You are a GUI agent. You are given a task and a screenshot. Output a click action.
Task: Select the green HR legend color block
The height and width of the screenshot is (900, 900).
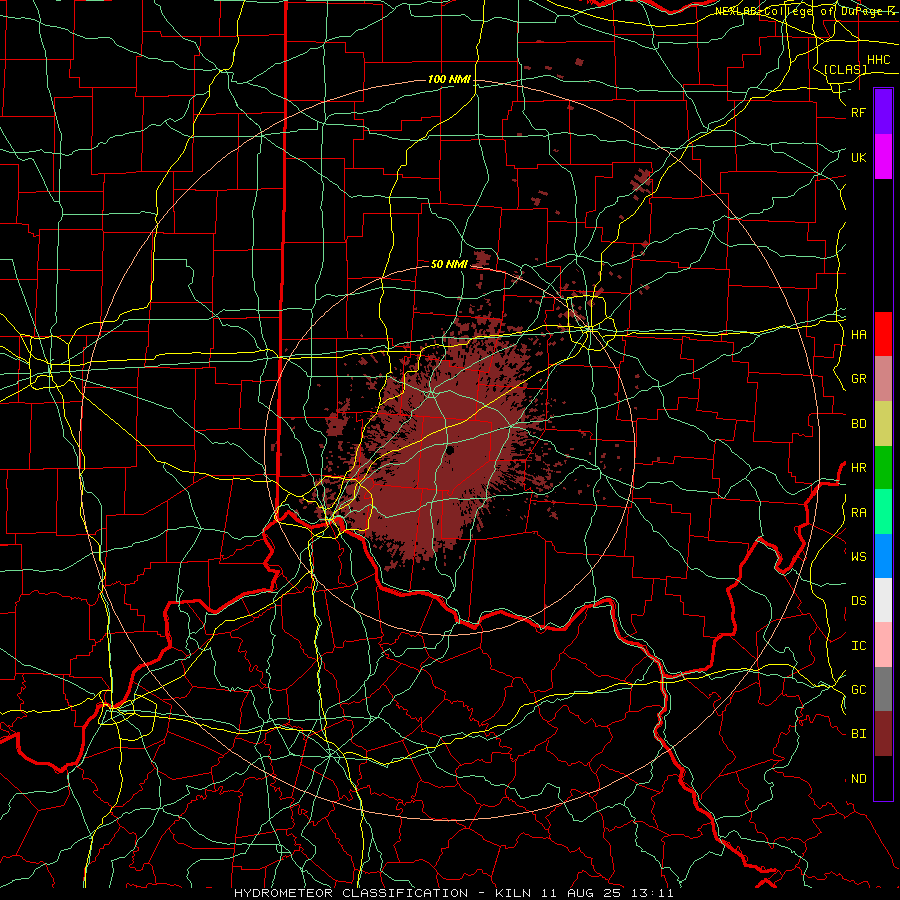tap(883, 468)
